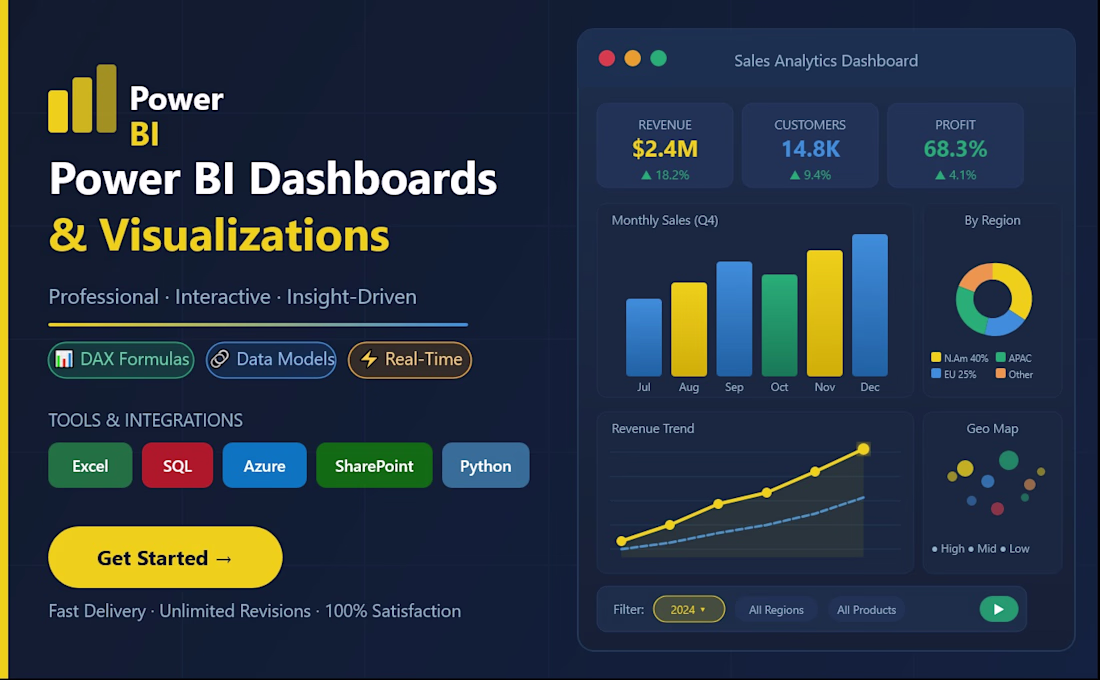Click the orange window dot
Image resolution: width=1100 pixels, height=680 pixels.
click(x=632, y=58)
